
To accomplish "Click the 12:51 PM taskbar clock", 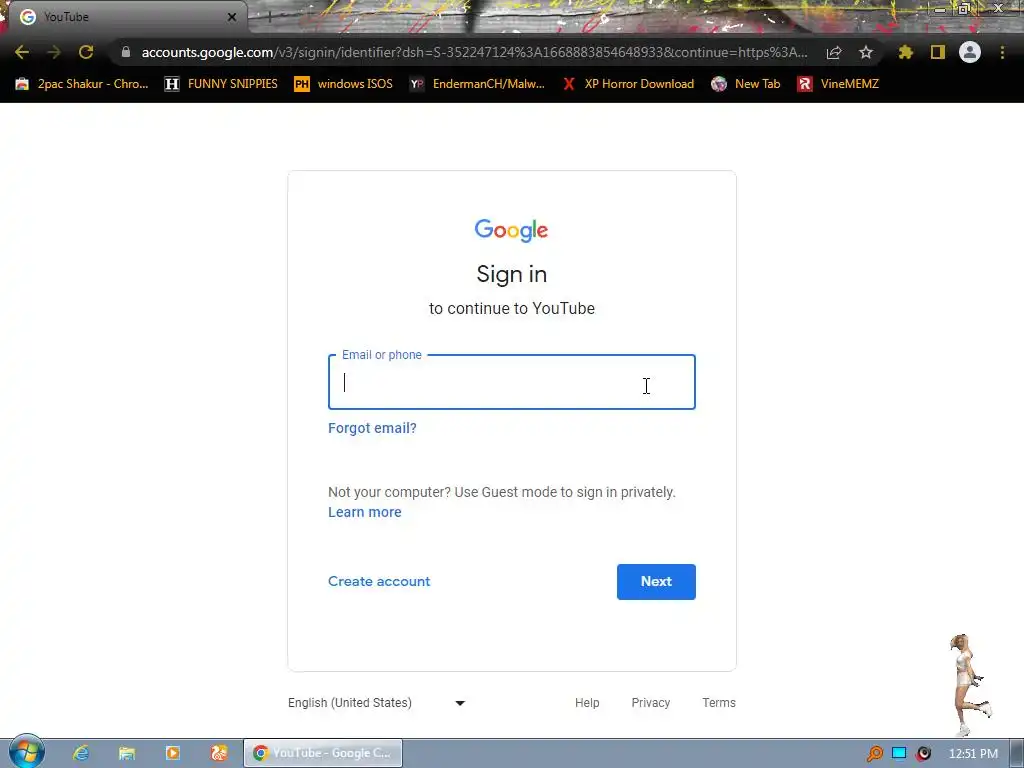I will click(x=973, y=754).
